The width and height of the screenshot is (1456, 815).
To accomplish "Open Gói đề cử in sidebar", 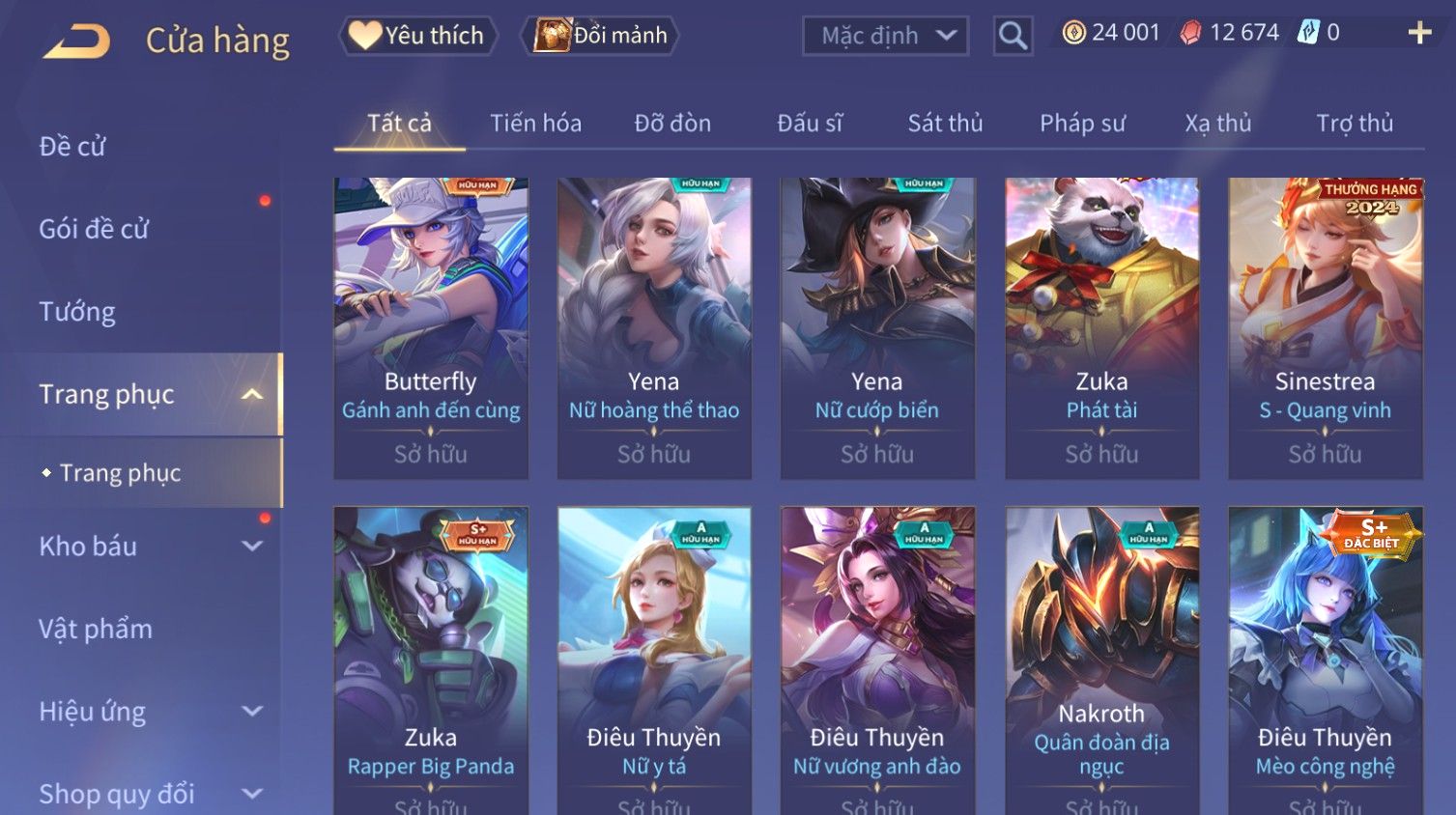I will point(94,229).
